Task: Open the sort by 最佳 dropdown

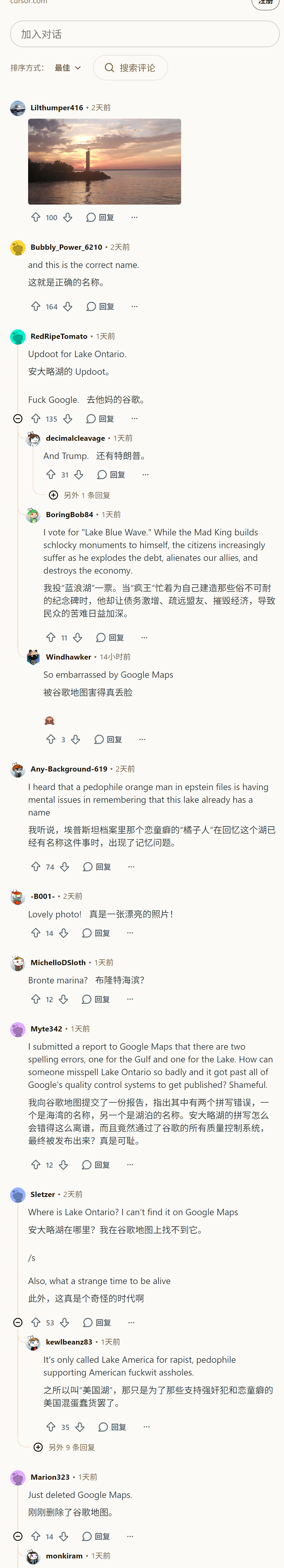Action: tap(68, 67)
